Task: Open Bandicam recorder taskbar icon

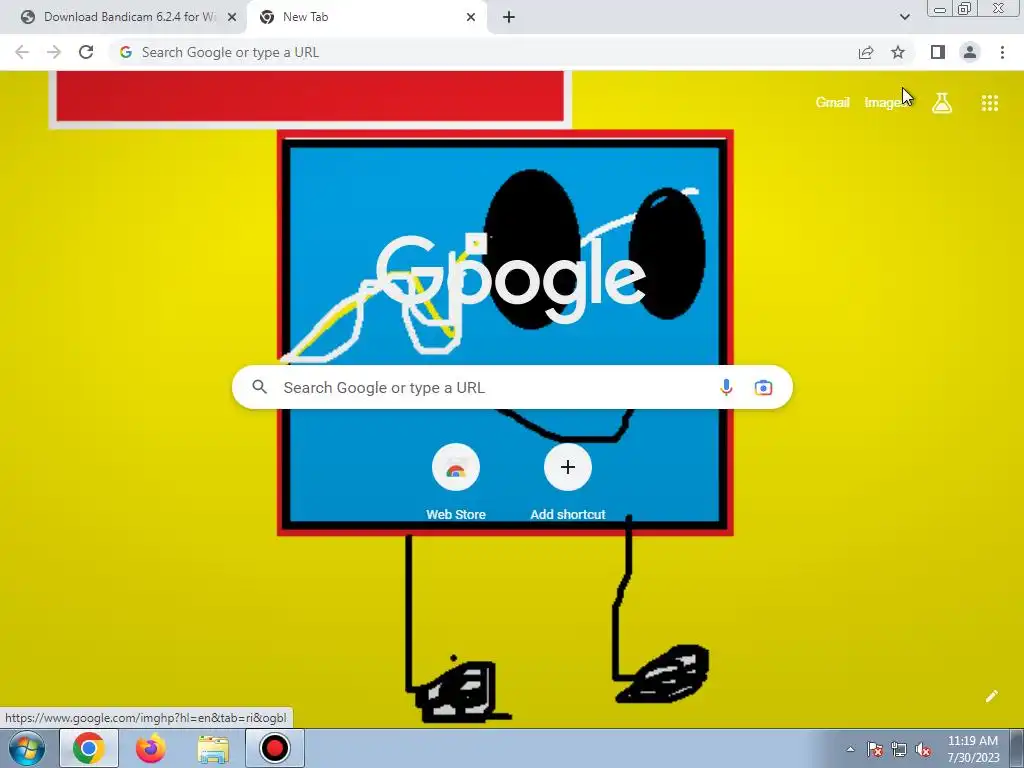Action: coord(274,748)
